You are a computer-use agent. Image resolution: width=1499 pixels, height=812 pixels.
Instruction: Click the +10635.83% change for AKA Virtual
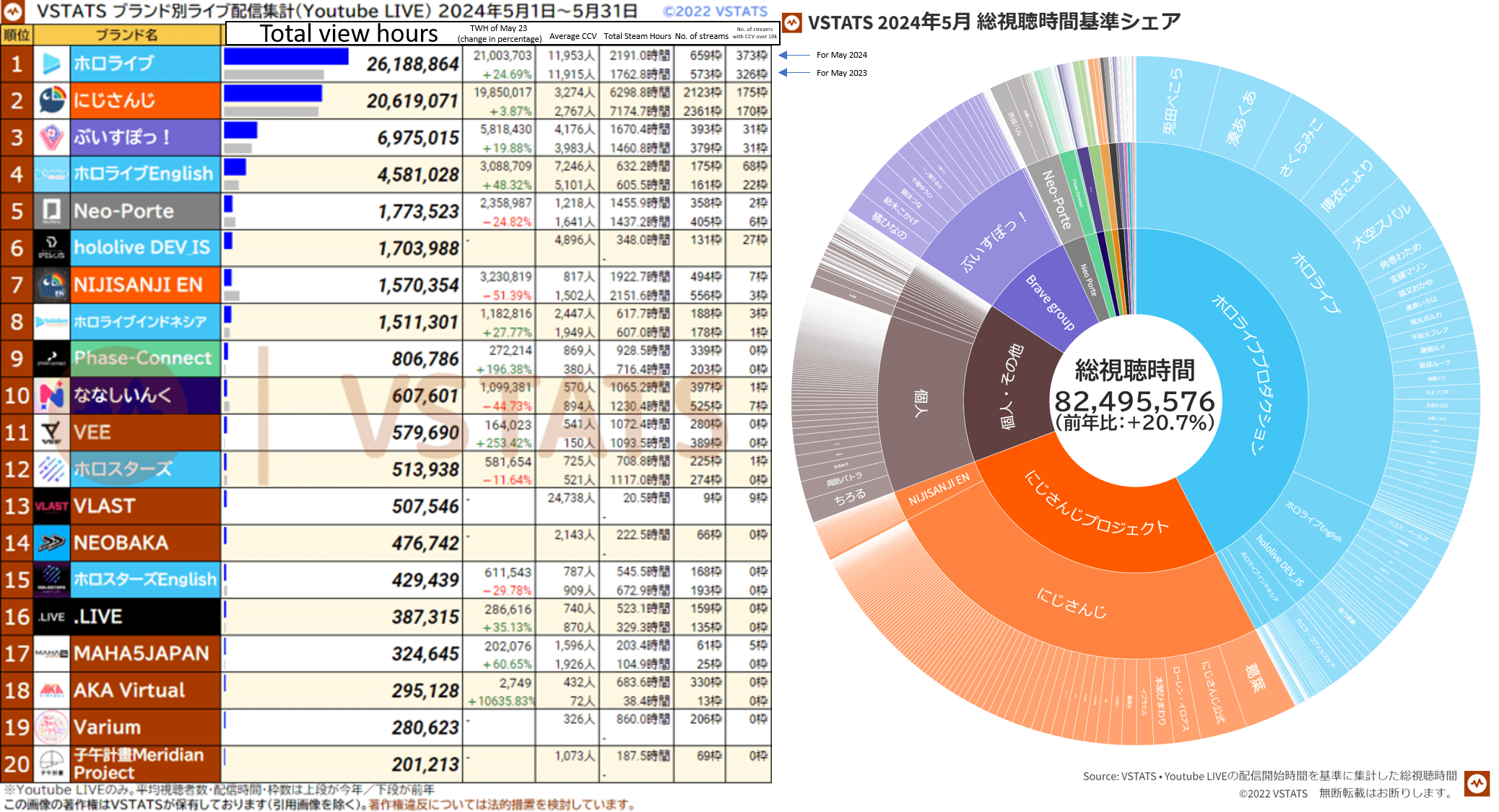[x=501, y=701]
